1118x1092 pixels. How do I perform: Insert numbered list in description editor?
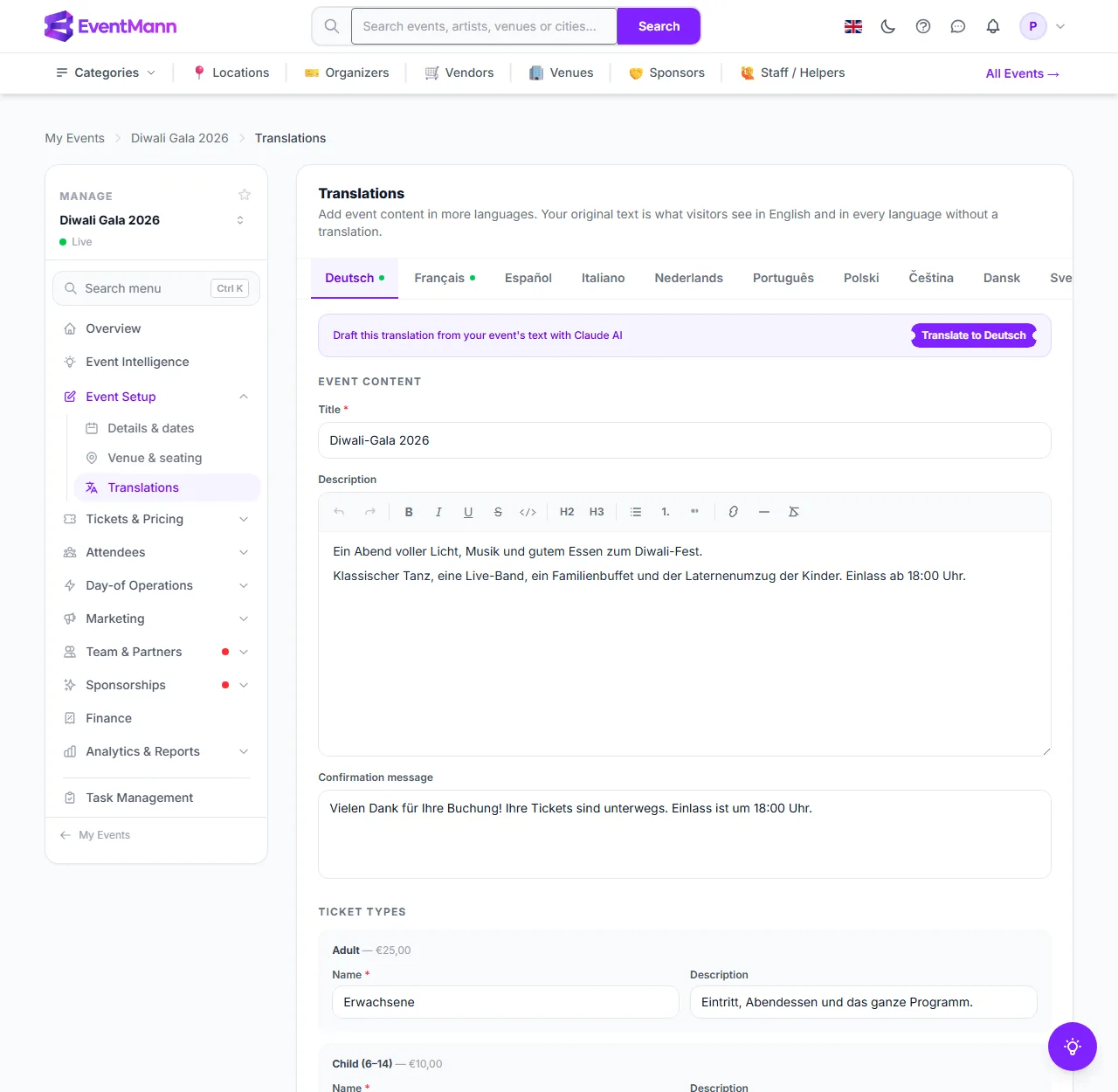coord(666,512)
